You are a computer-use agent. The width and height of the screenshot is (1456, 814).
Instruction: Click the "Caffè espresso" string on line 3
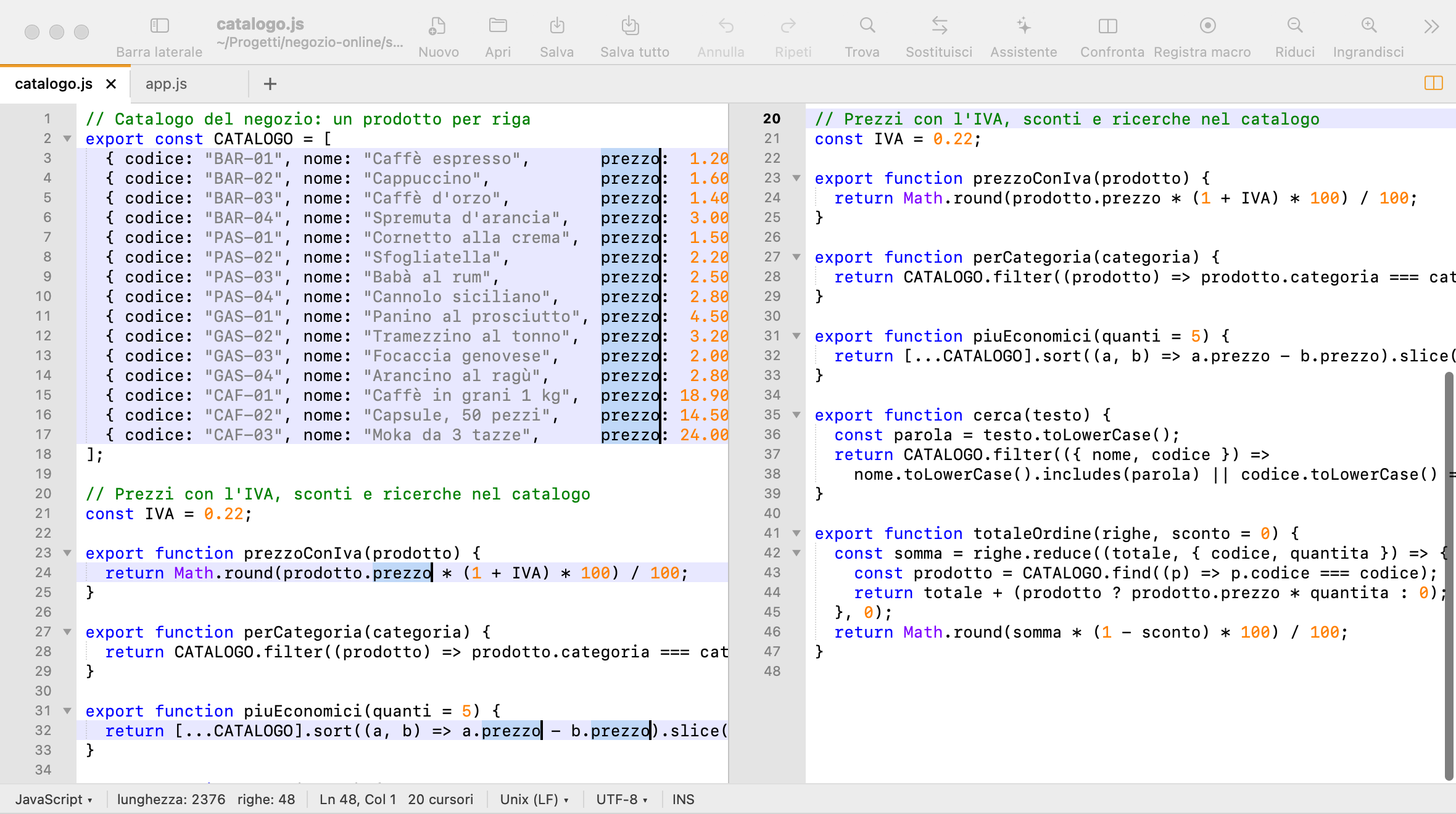click(x=442, y=158)
